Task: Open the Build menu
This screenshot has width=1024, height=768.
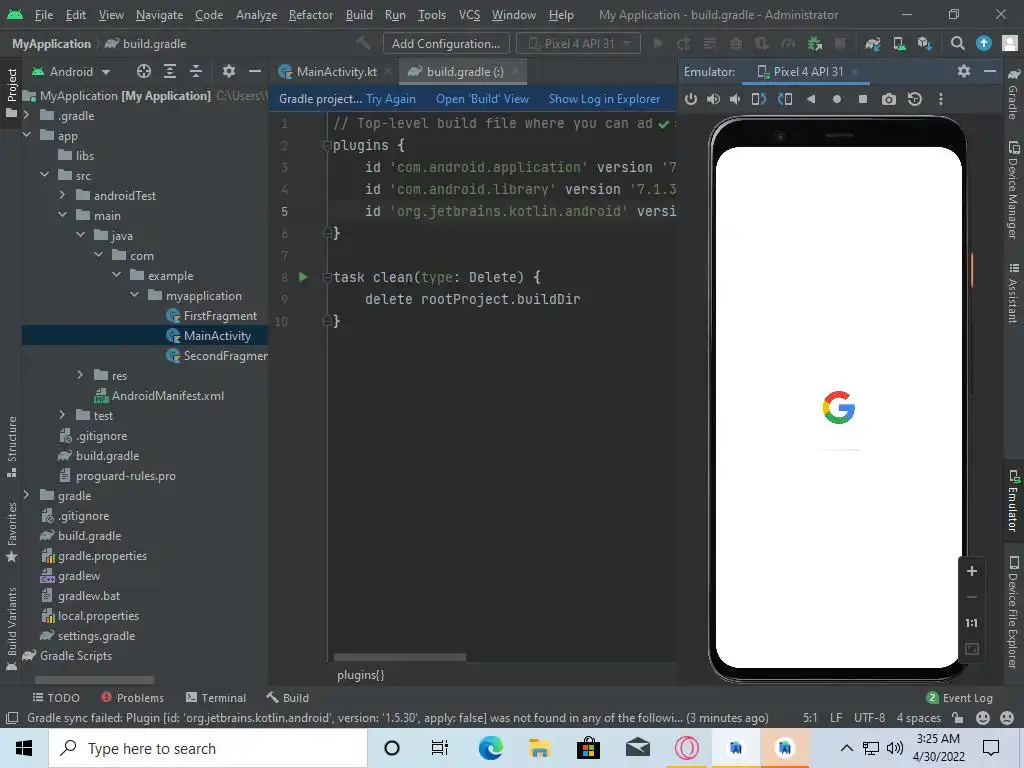Action: (359, 14)
